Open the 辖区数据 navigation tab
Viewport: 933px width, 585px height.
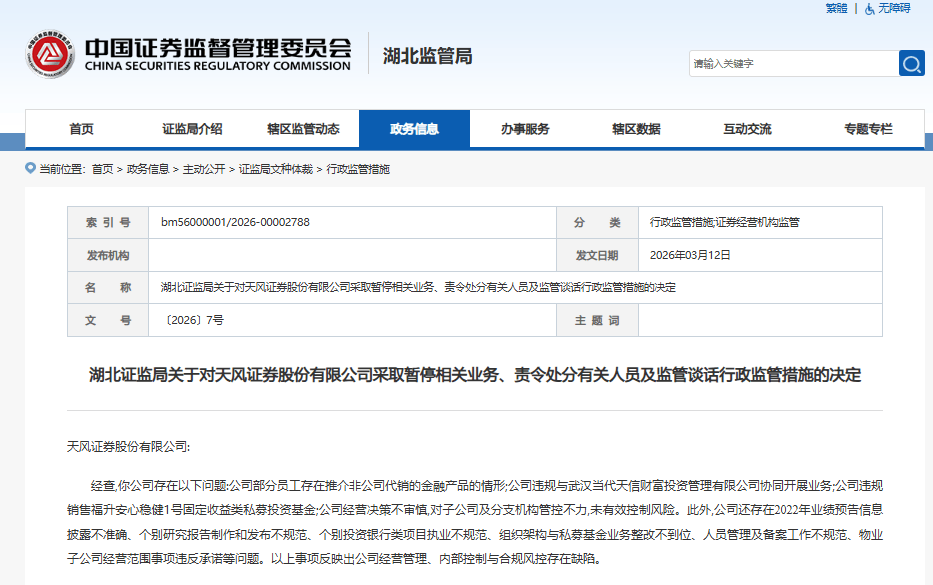click(636, 129)
